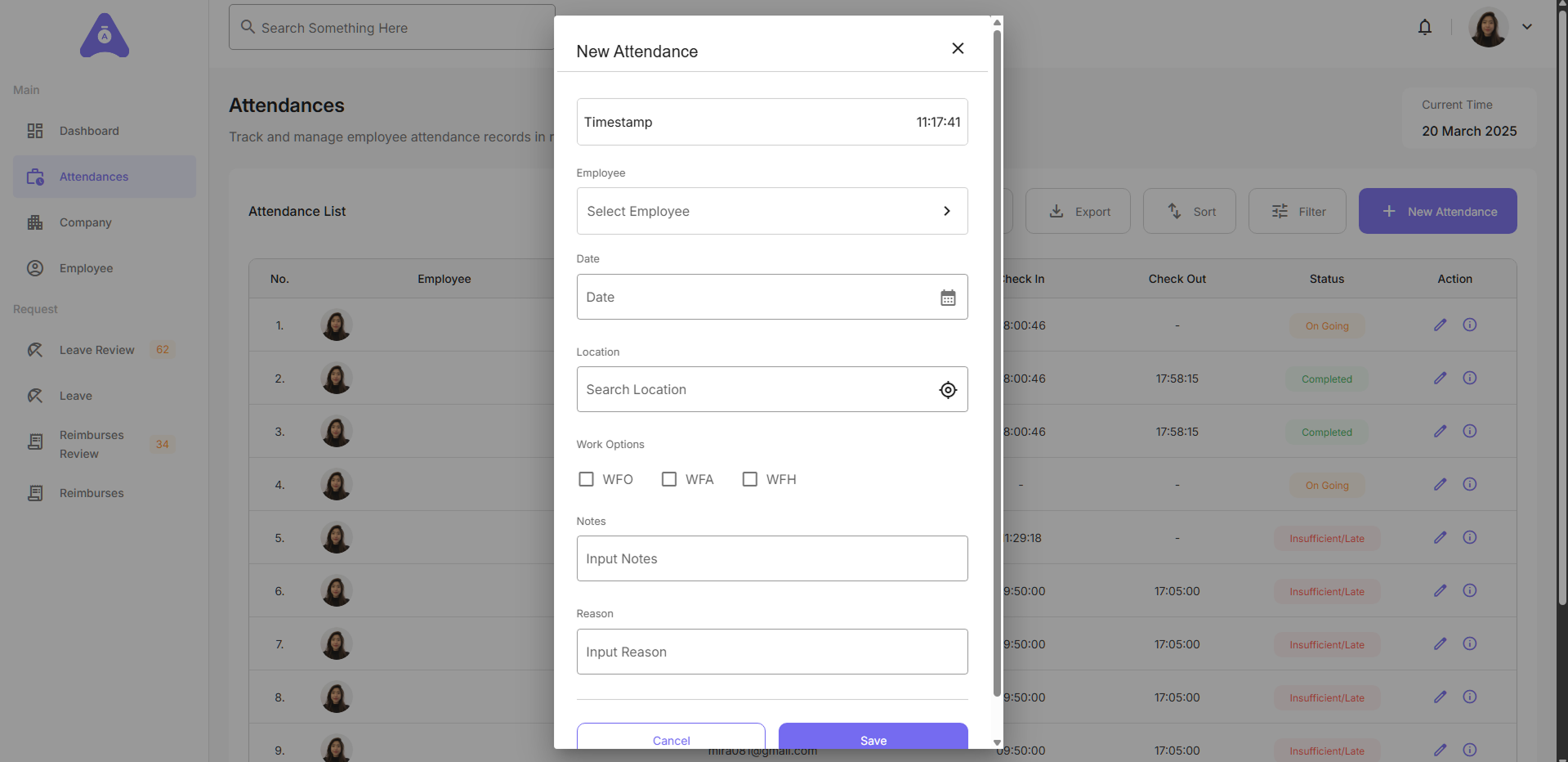This screenshot has width=1568, height=762.
Task: Open Reimburses Review in the sidebar
Action: (x=105, y=444)
